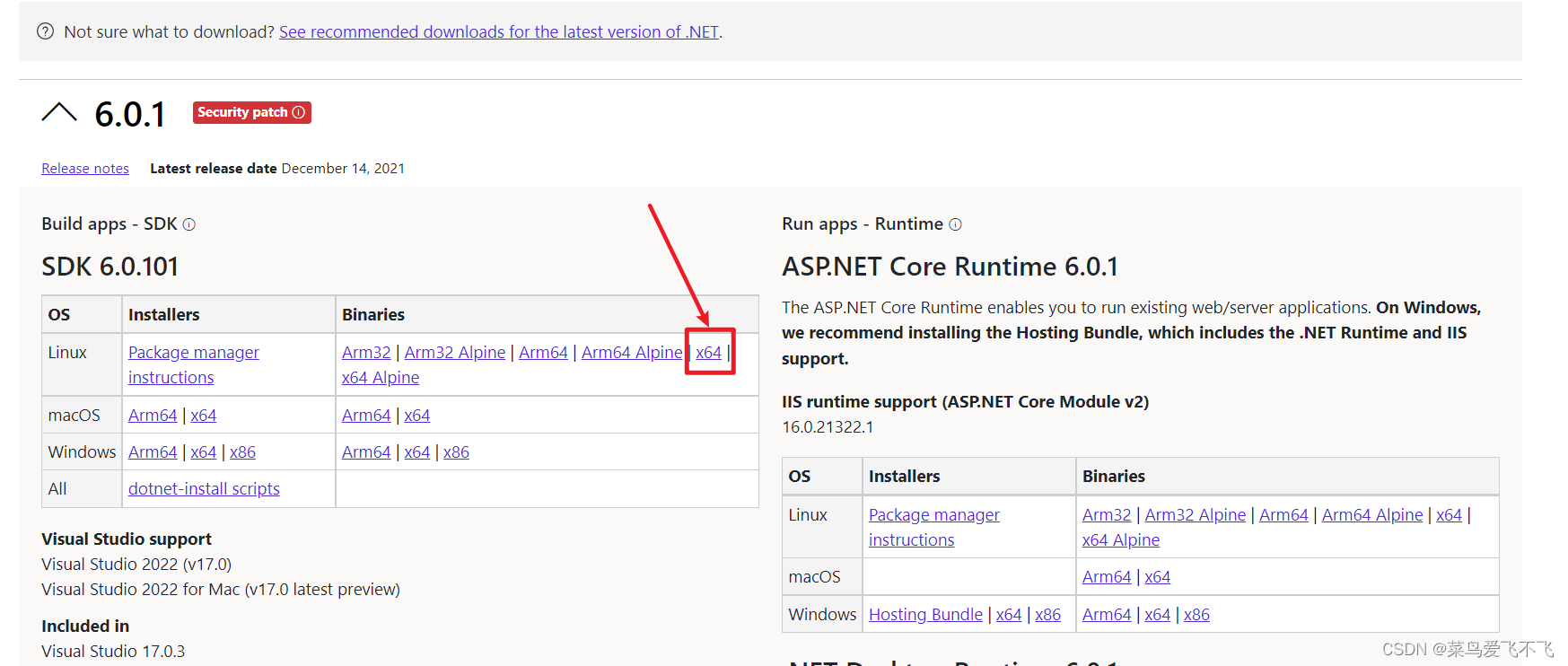1568x666 pixels.
Task: Download ASP.NET Runtime Linux Arm64 binary
Action: pos(1283,515)
